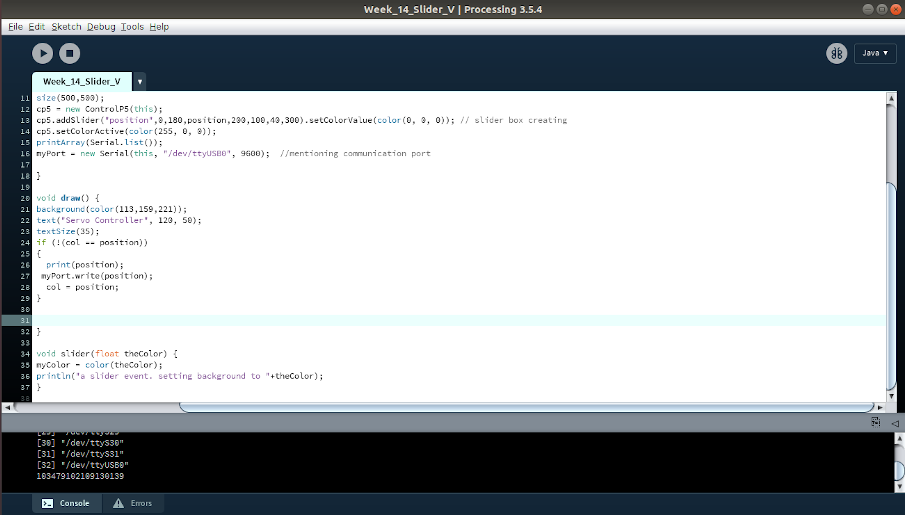This screenshot has width=905, height=515.
Task: Click console output '103479102109130139'
Action: click(80, 476)
